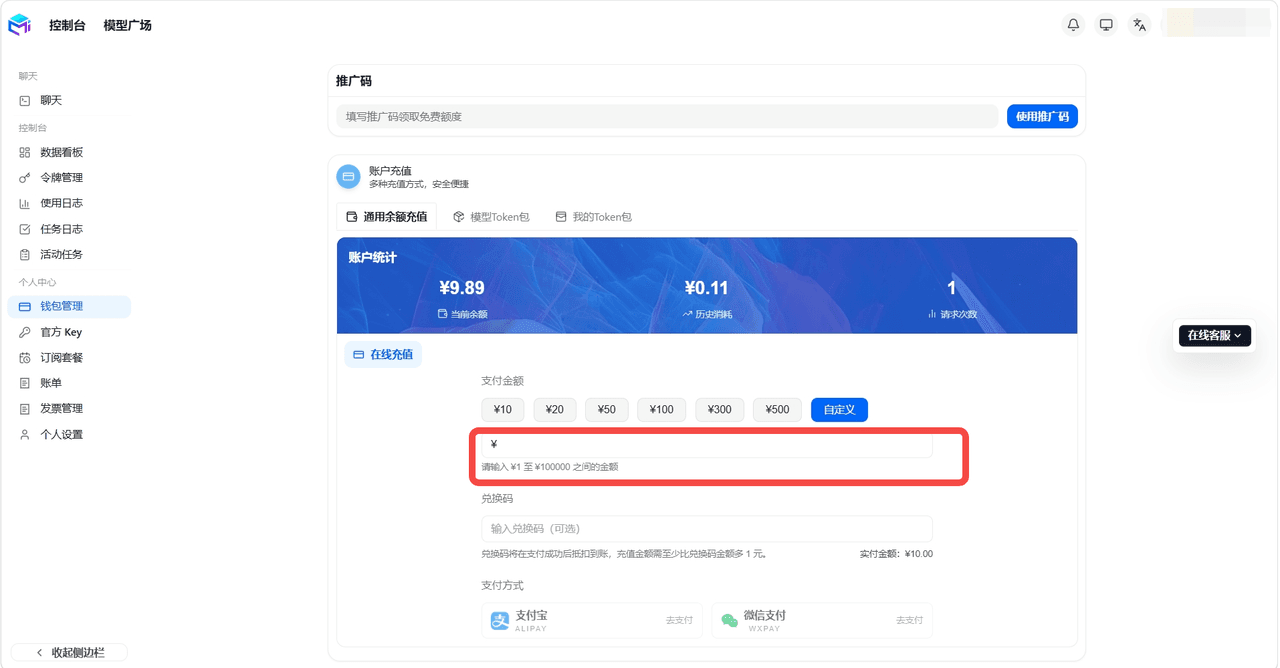The width and height of the screenshot is (1280, 668).
Task: Click the WeChat Pay logo icon
Action: (730, 621)
